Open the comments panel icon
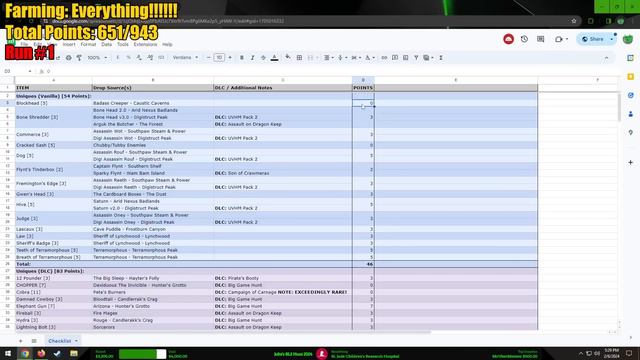 tap(541, 39)
